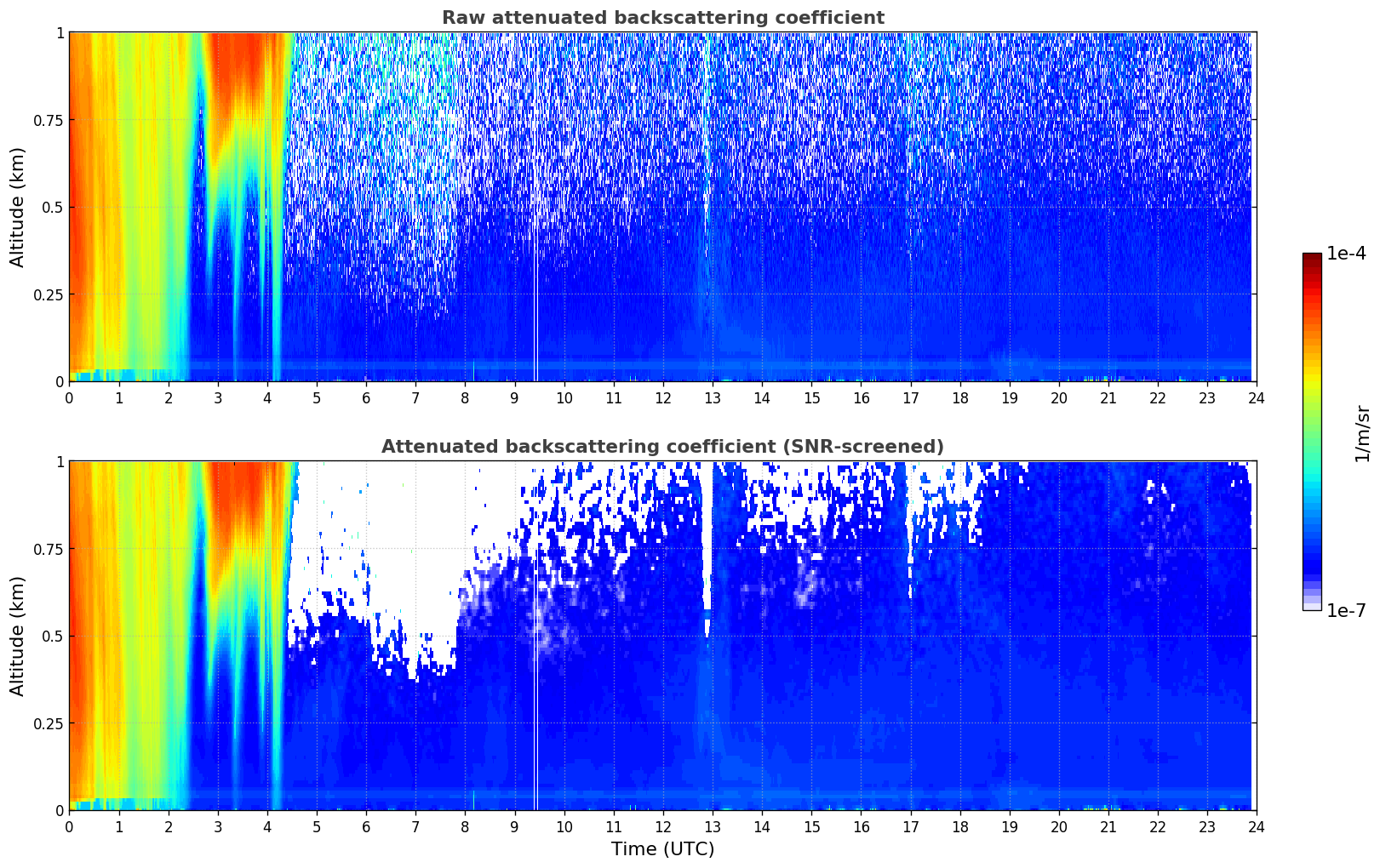Screen dimensions: 1380x868
Task: Click hour 24 tick label on the raw plot
Action: [1256, 397]
